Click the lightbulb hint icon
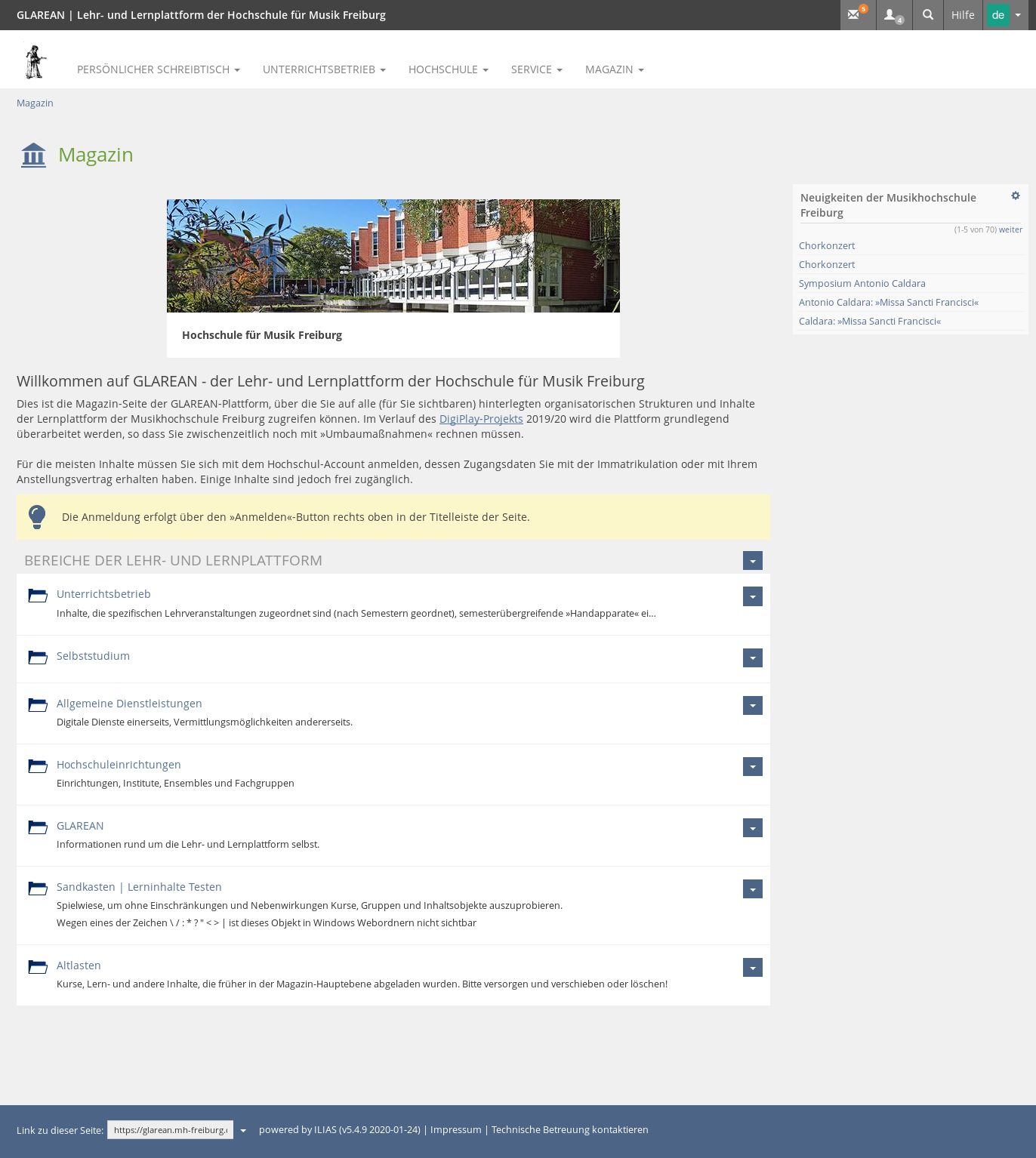The height and width of the screenshot is (1158, 1036). 37,517
